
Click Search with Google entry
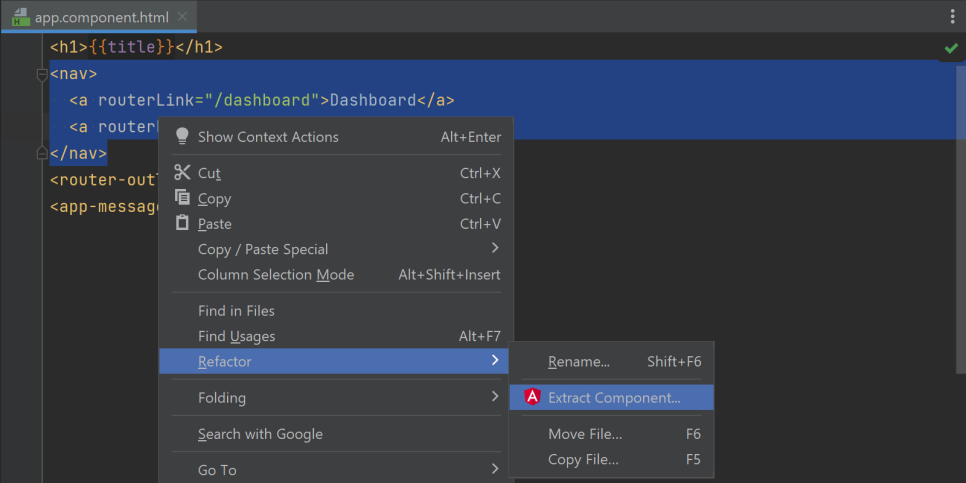click(260, 434)
